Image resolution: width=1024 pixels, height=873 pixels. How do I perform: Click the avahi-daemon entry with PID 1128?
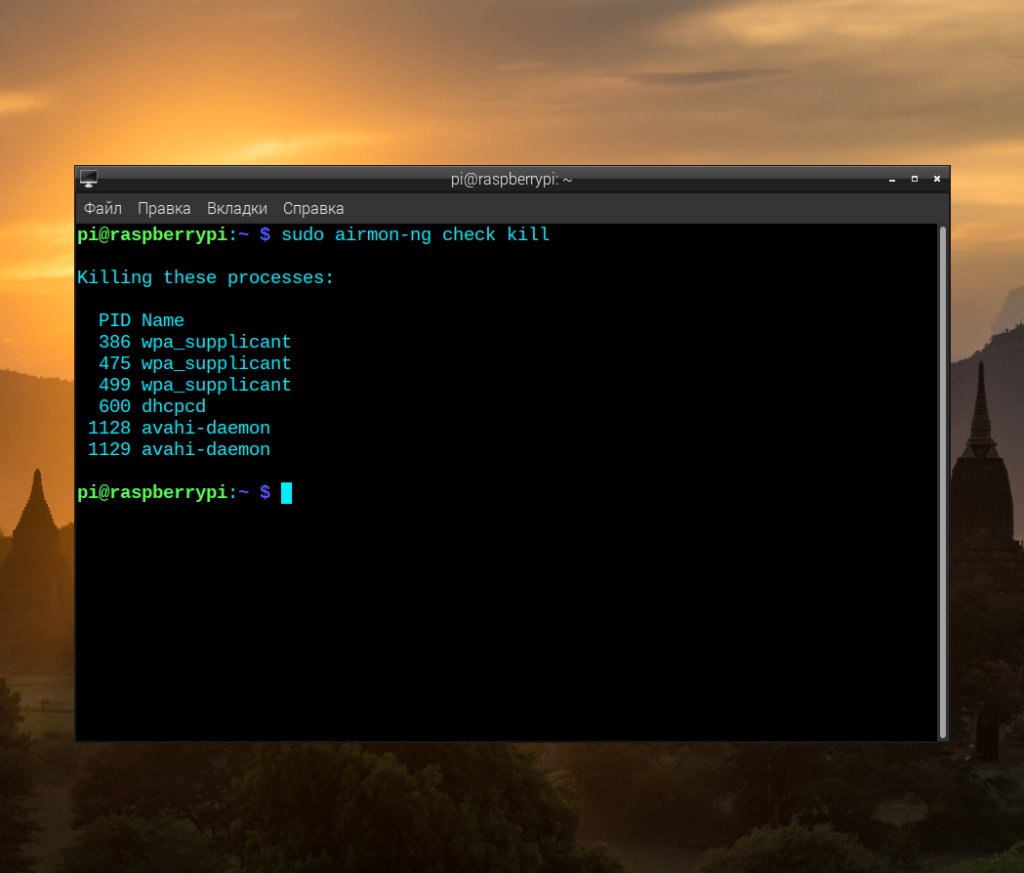(x=205, y=428)
